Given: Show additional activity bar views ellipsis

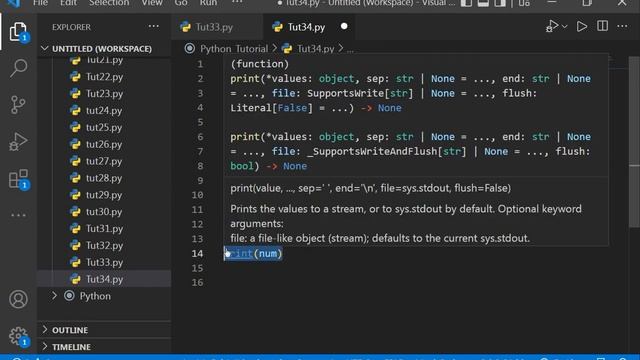Looking at the screenshot, I should (18, 215).
